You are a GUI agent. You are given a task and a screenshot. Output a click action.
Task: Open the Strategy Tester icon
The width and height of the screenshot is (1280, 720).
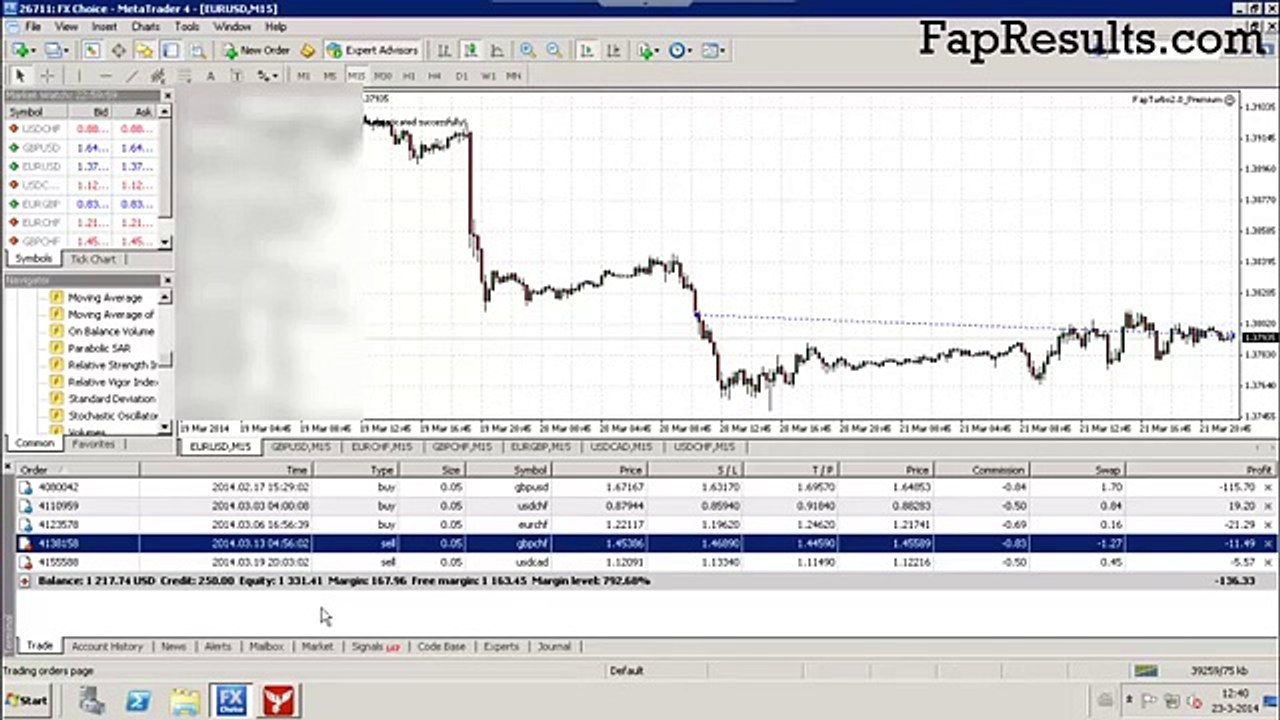[x=198, y=50]
